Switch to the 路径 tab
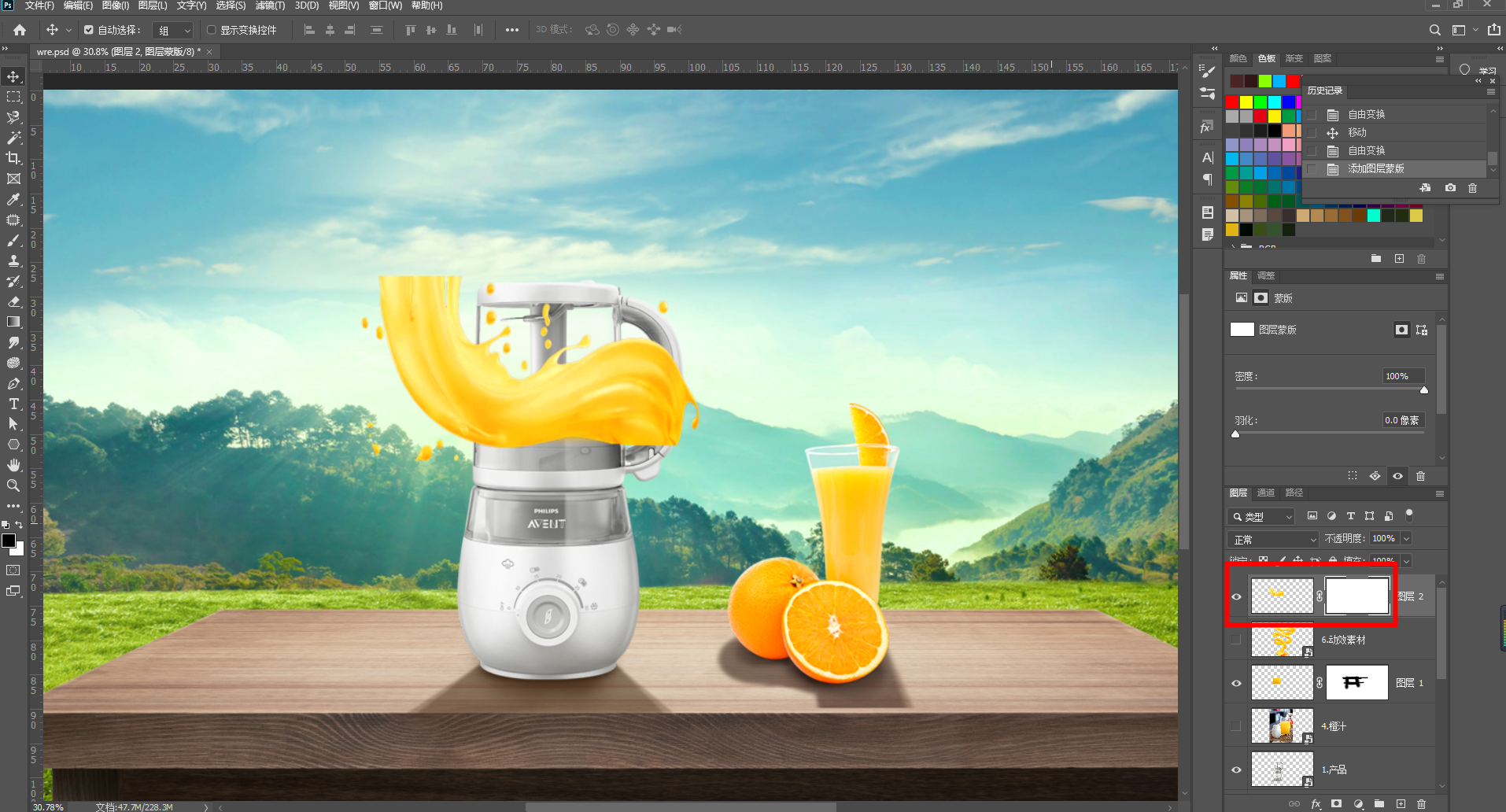 (1294, 493)
